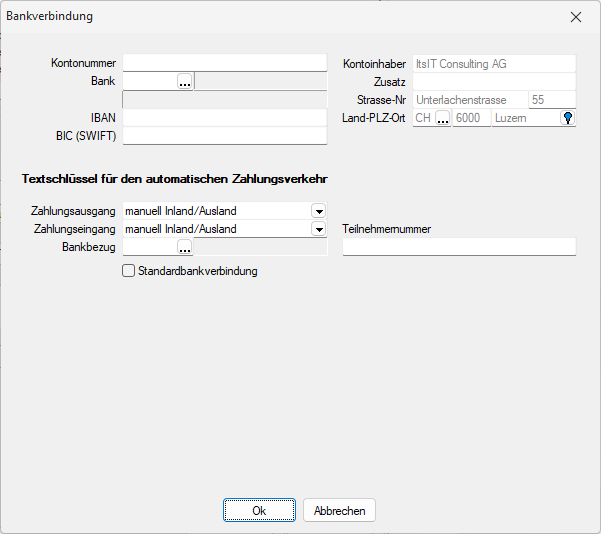The width and height of the screenshot is (601, 534).
Task: Click the Strasse field showing Unterlachenstrasse
Action: pyautogui.click(x=469, y=100)
